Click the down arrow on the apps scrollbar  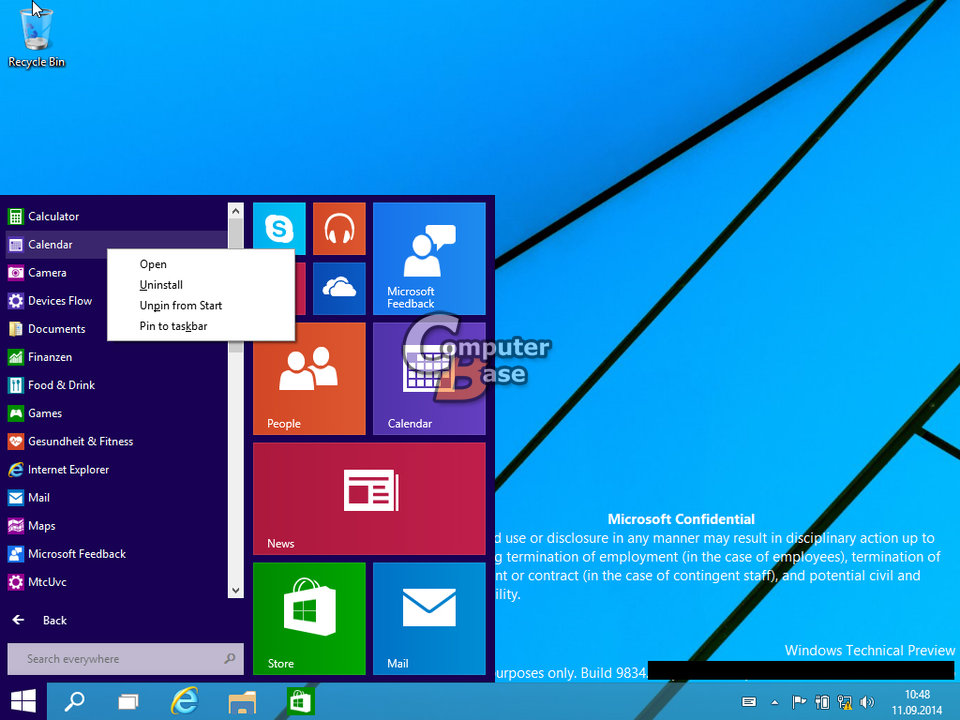coord(235,589)
